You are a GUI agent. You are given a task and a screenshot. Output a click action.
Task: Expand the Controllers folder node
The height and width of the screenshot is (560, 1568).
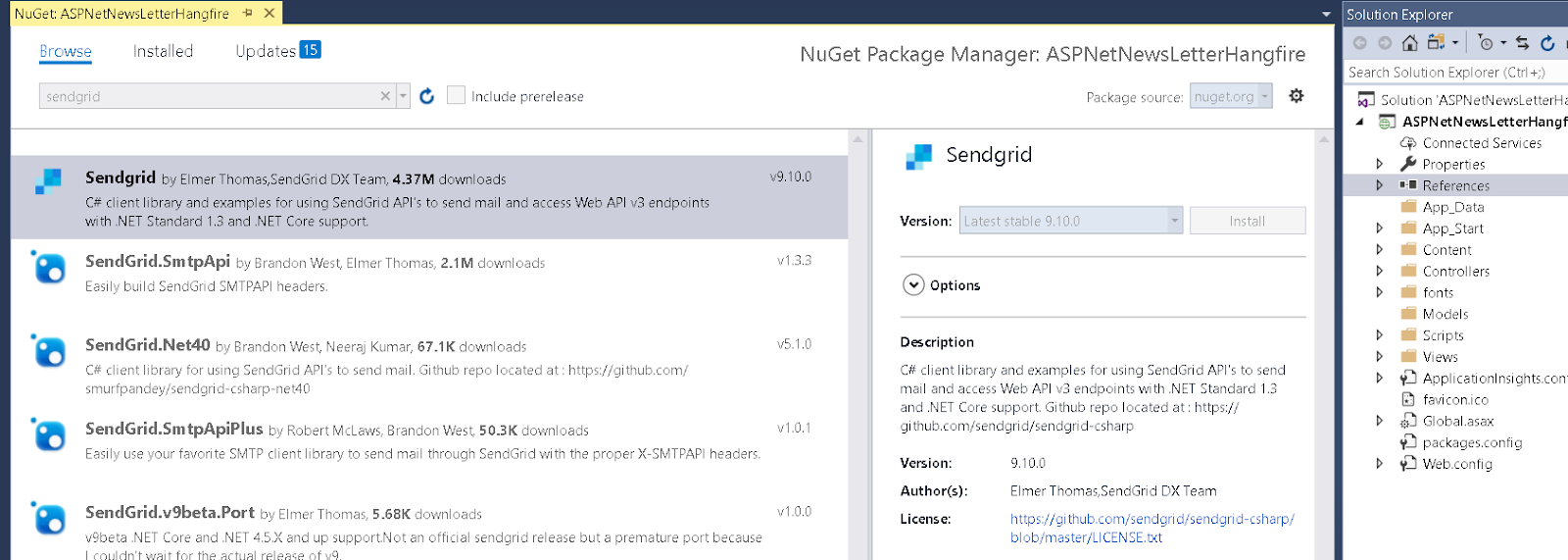pyautogui.click(x=1379, y=272)
